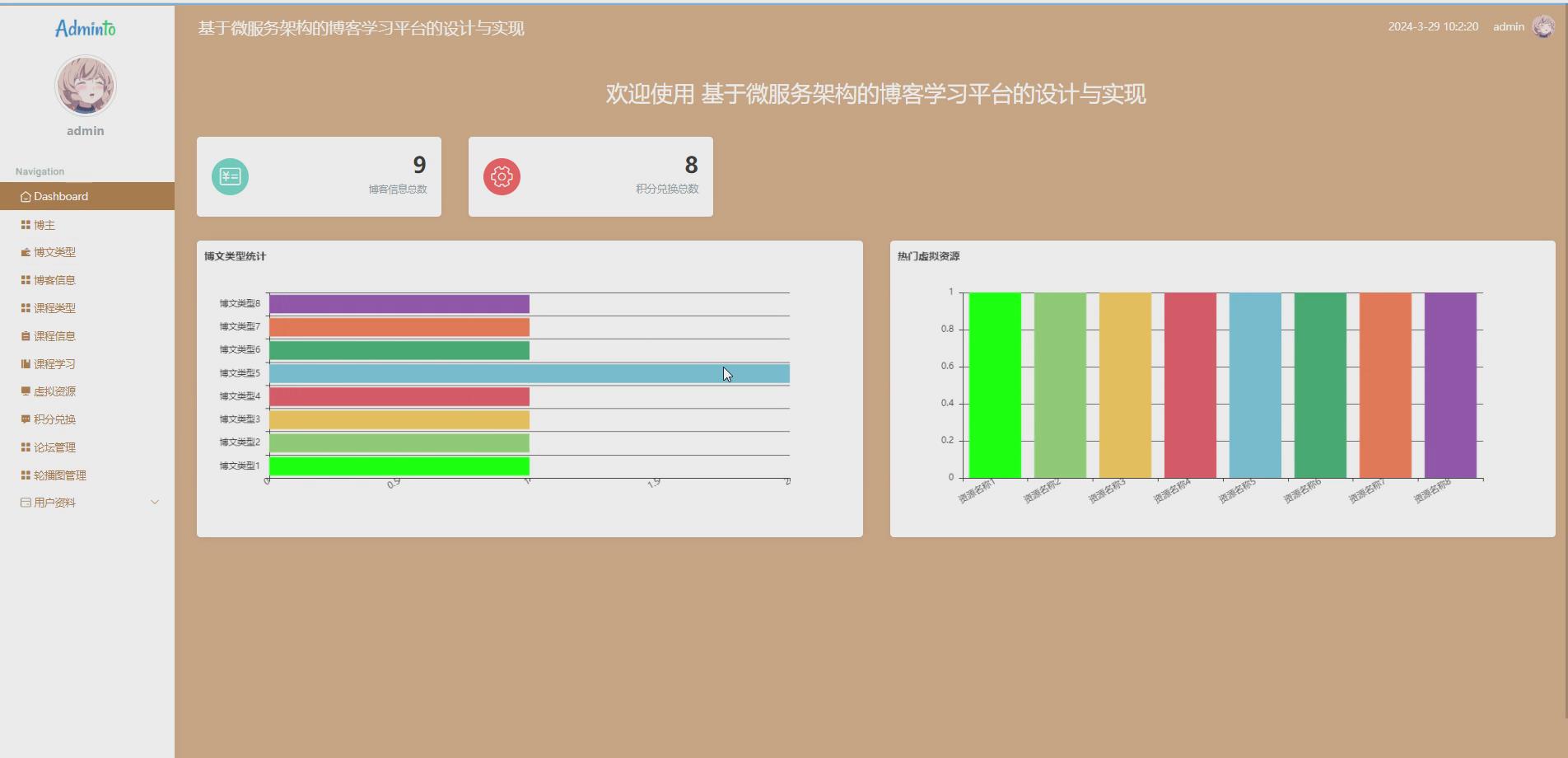The image size is (1568, 758).
Task: Switch to 课程类型 in the sidebar
Action: tap(53, 308)
